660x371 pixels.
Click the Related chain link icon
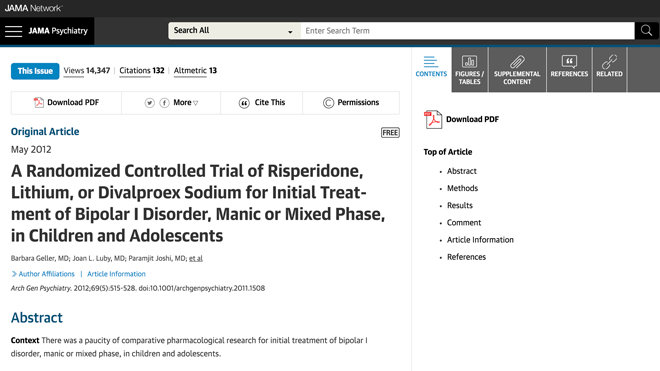point(609,61)
